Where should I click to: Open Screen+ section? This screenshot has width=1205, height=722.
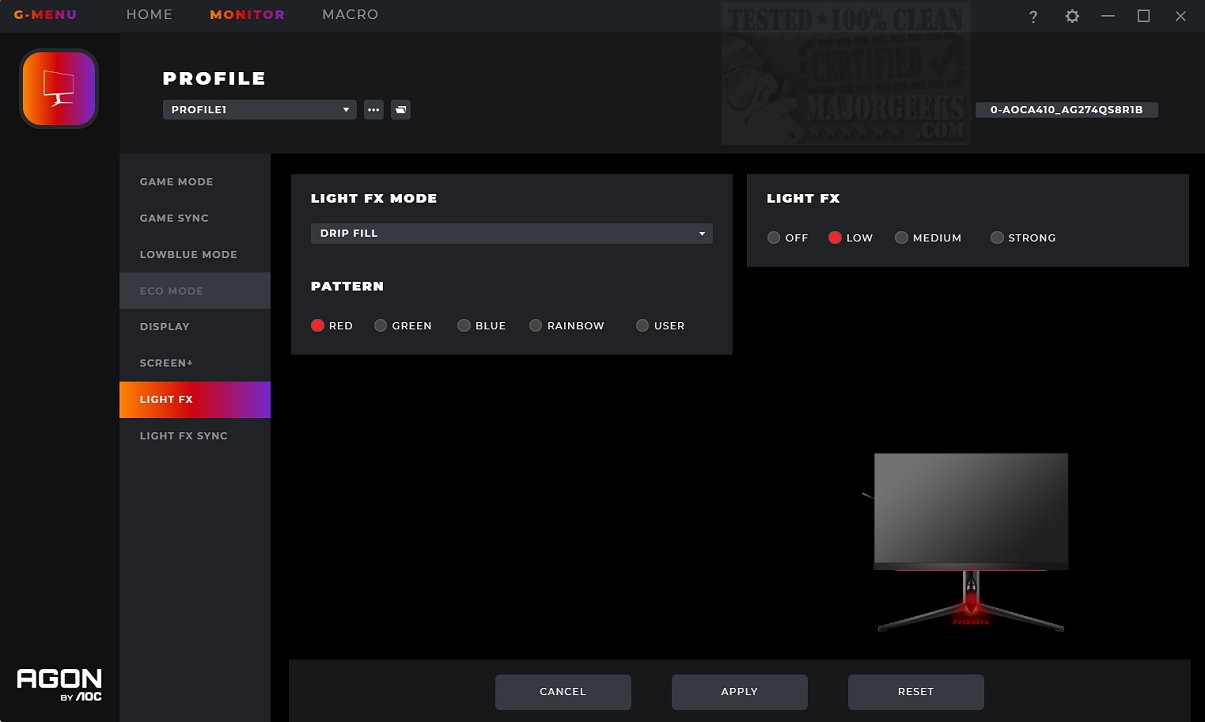click(195, 363)
